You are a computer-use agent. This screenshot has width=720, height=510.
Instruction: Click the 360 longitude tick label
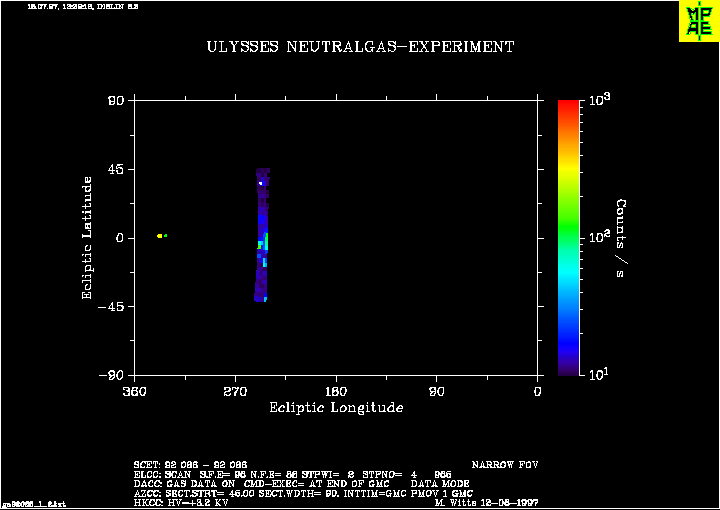click(135, 392)
